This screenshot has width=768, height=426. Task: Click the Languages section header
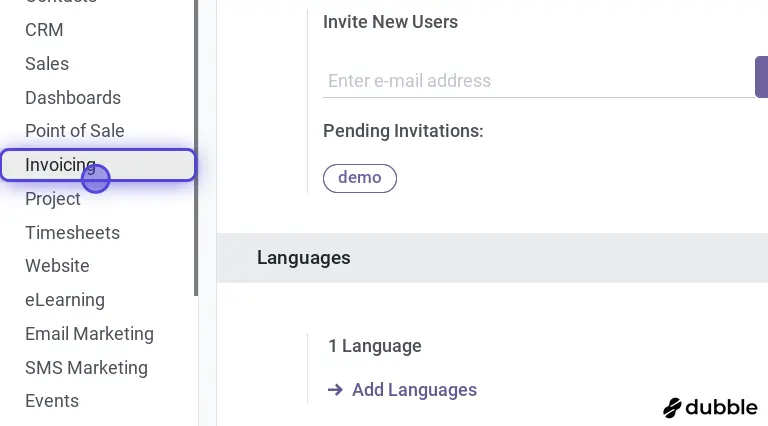click(x=304, y=258)
